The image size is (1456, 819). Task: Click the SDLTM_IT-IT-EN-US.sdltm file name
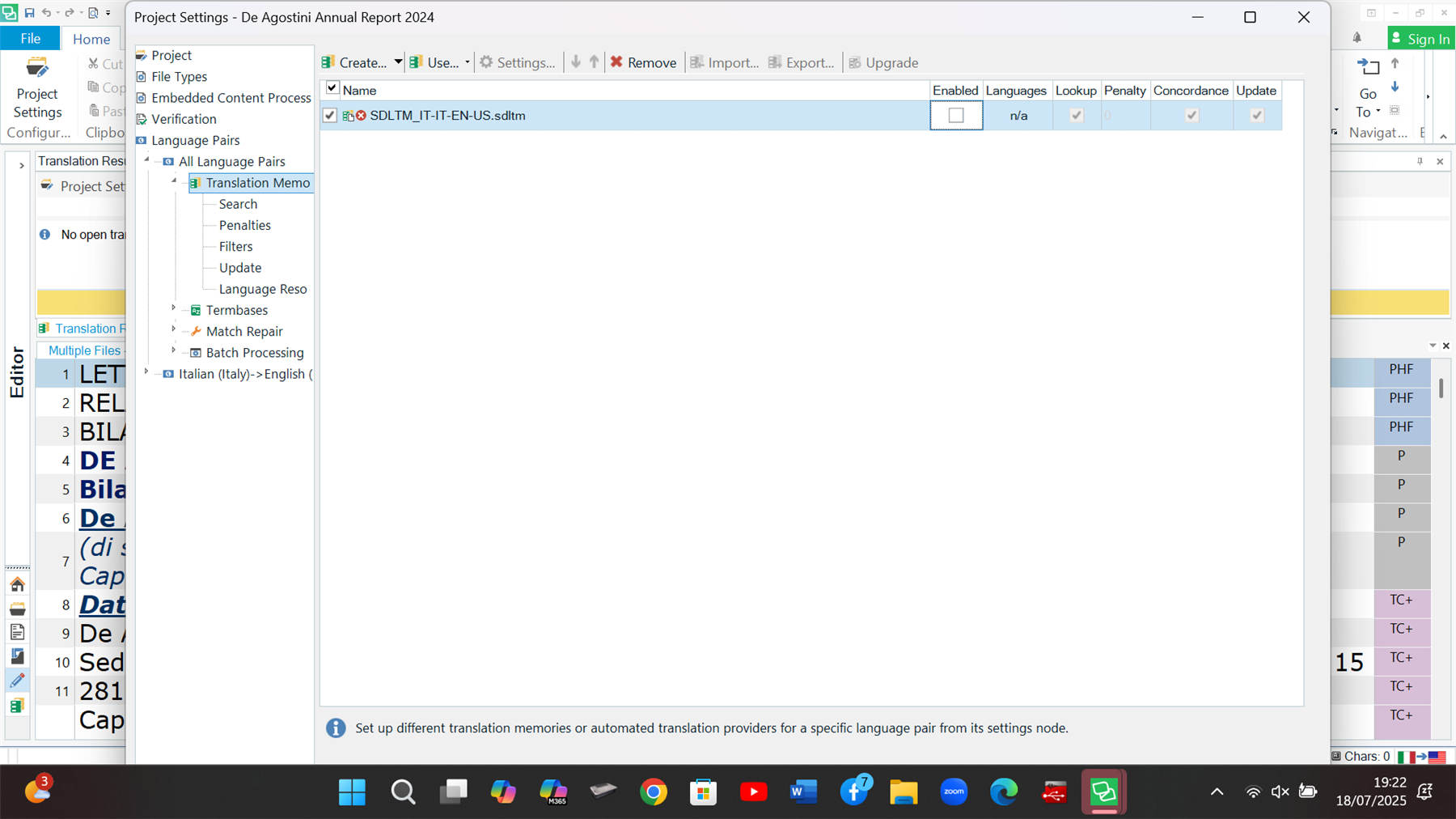click(447, 116)
